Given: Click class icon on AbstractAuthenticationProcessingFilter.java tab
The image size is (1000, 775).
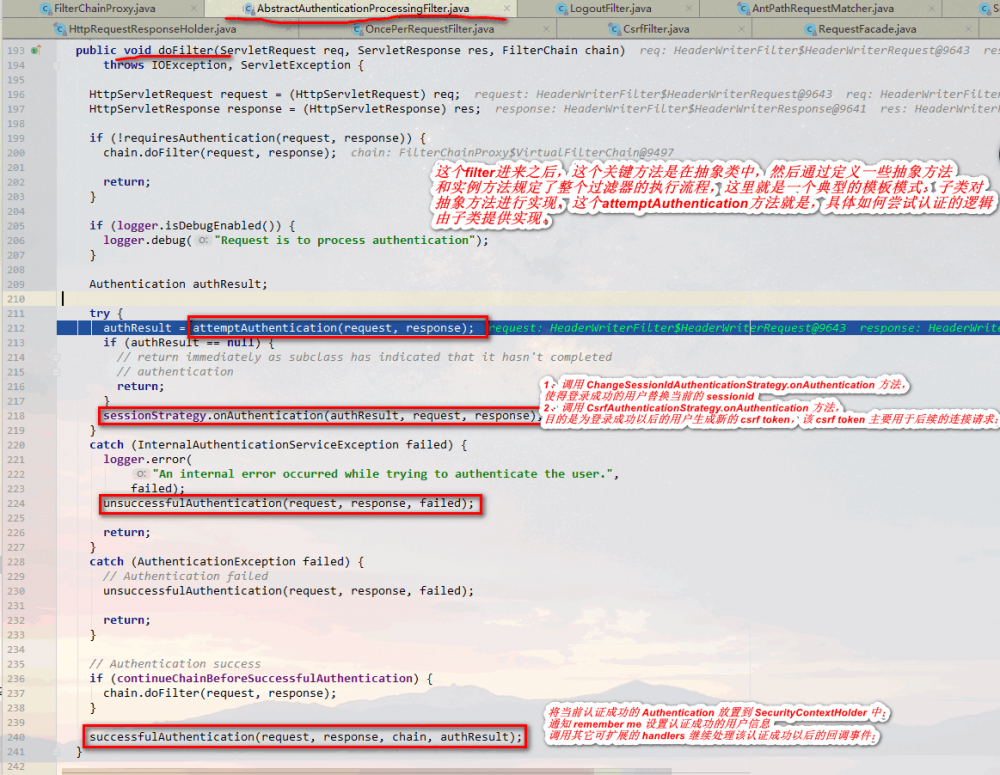Looking at the screenshot, I should 249,9.
